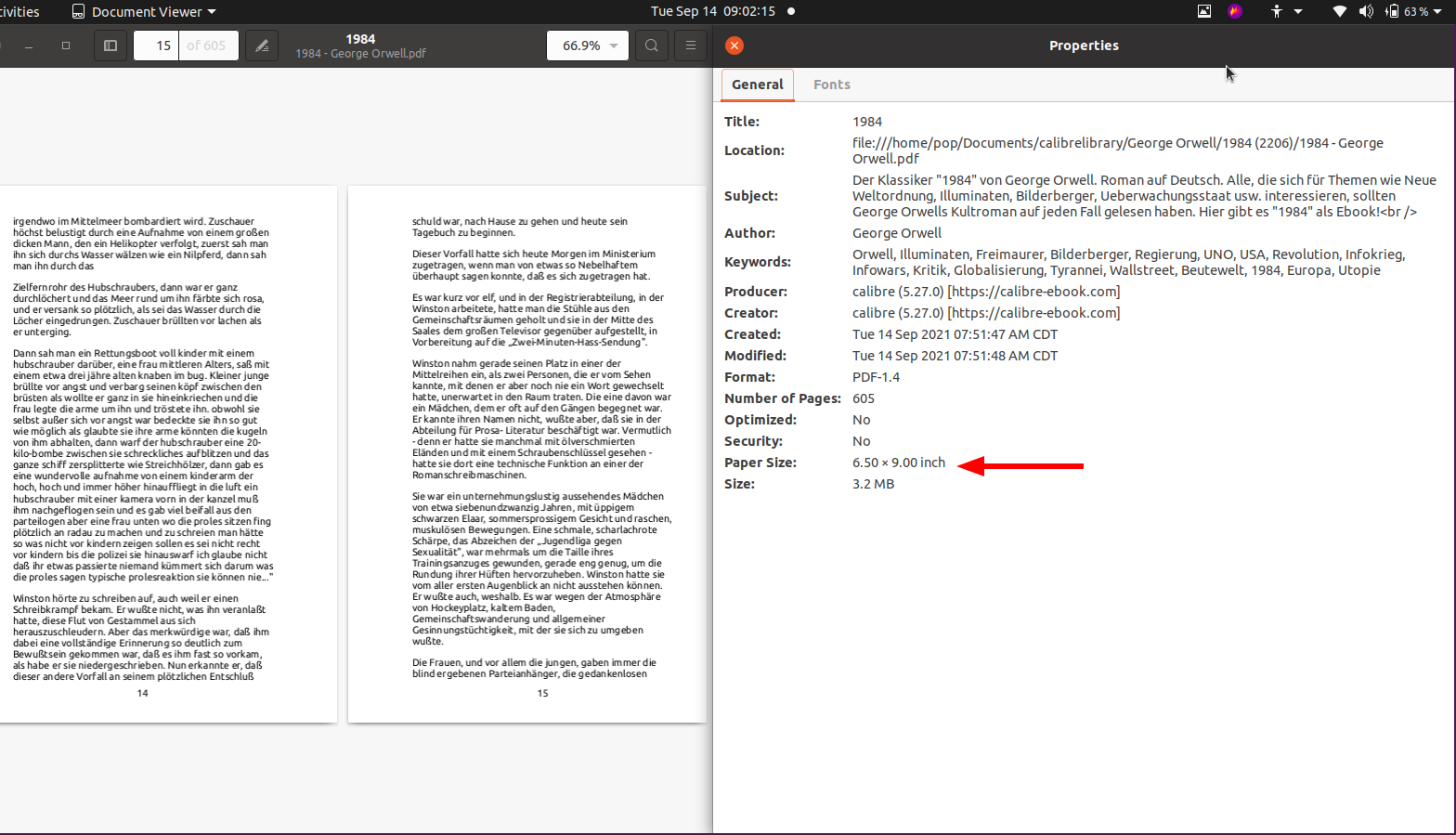The height and width of the screenshot is (835, 1456).
Task: Click the document page numbered 15
Action: [527, 454]
